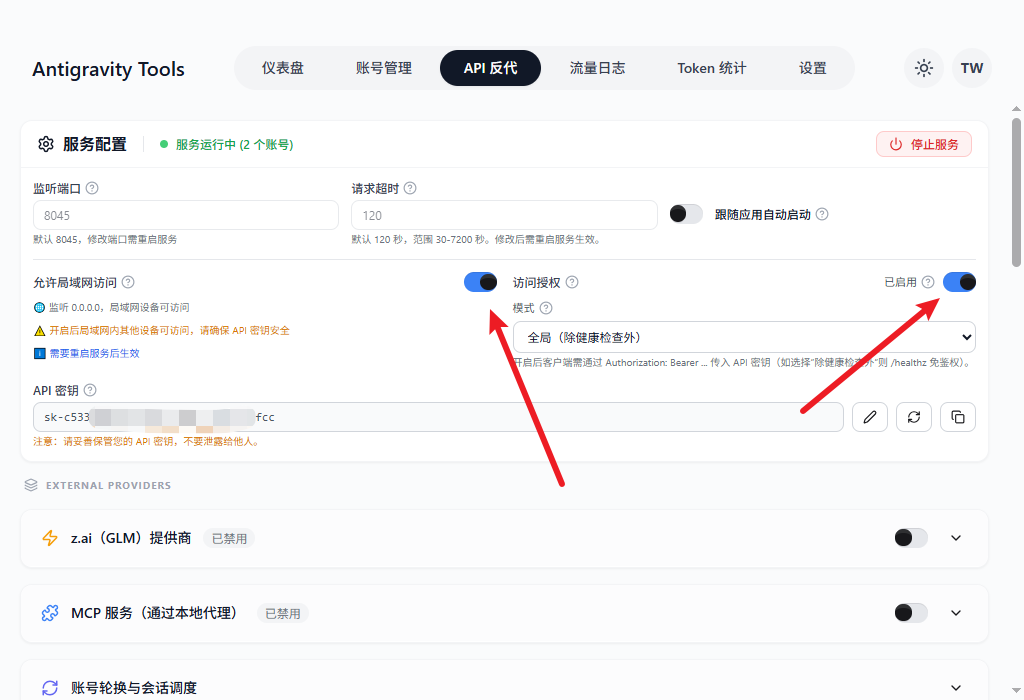The width and height of the screenshot is (1024, 700).
Task: Expand the 账号轮换与会话调度 section
Action: click(x=956, y=688)
